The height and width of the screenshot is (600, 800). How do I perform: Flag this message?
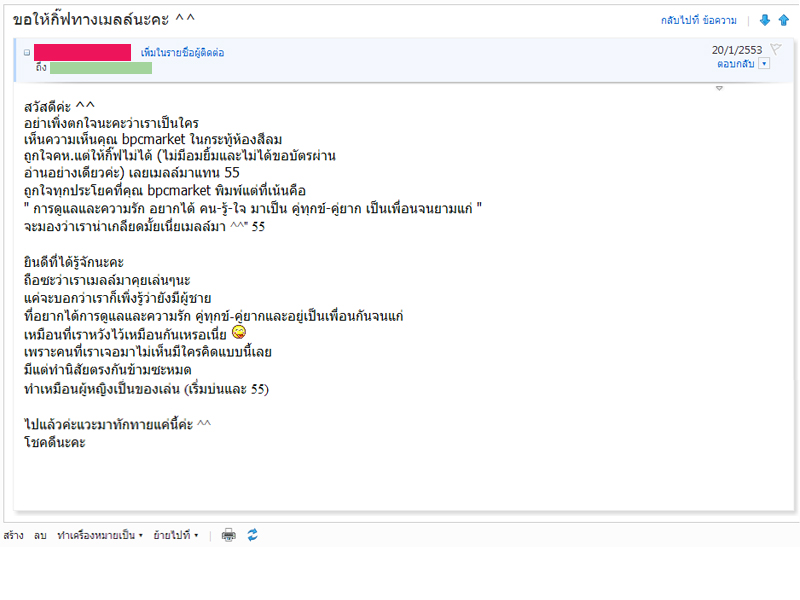point(776,49)
